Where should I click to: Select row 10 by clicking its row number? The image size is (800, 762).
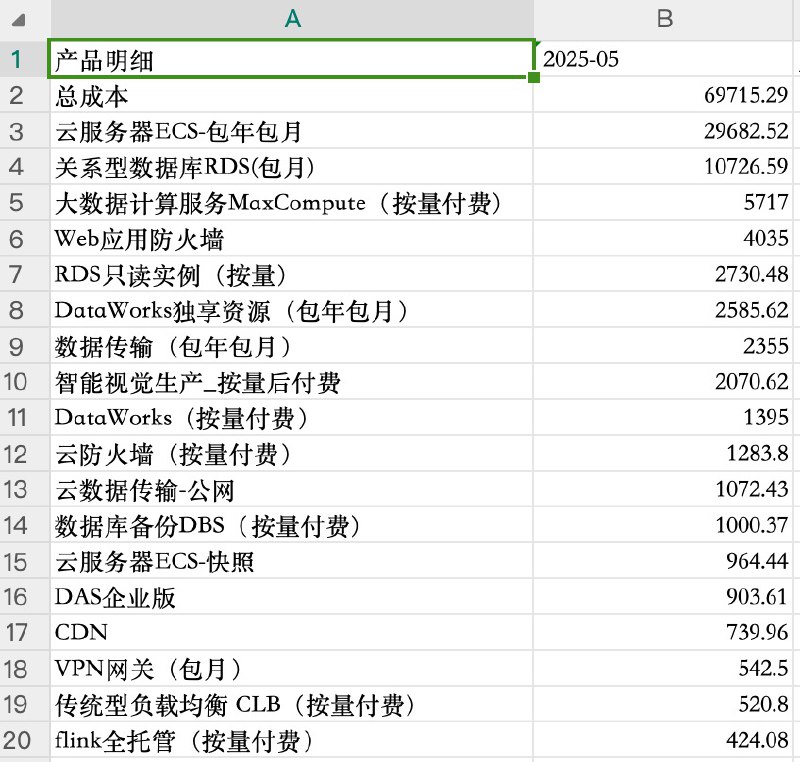(18, 382)
